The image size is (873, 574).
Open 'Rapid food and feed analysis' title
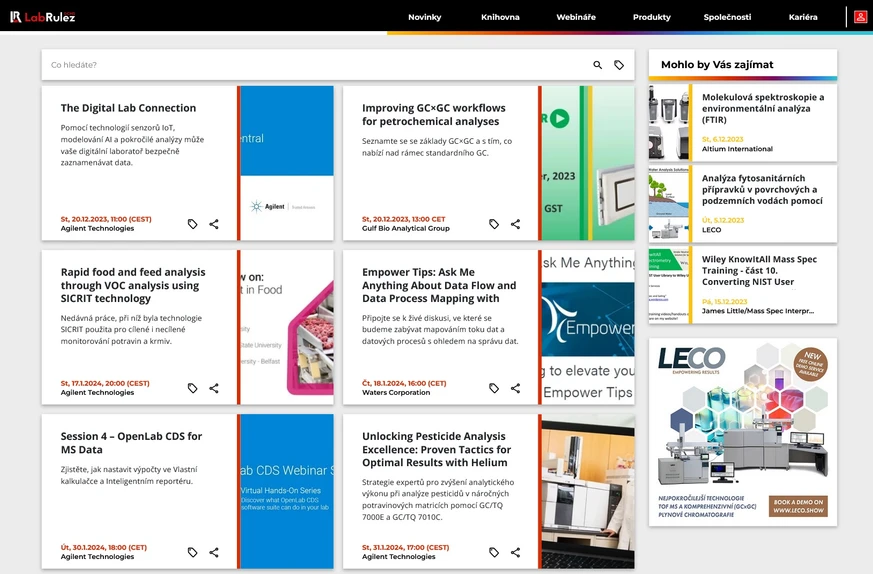(x=133, y=285)
